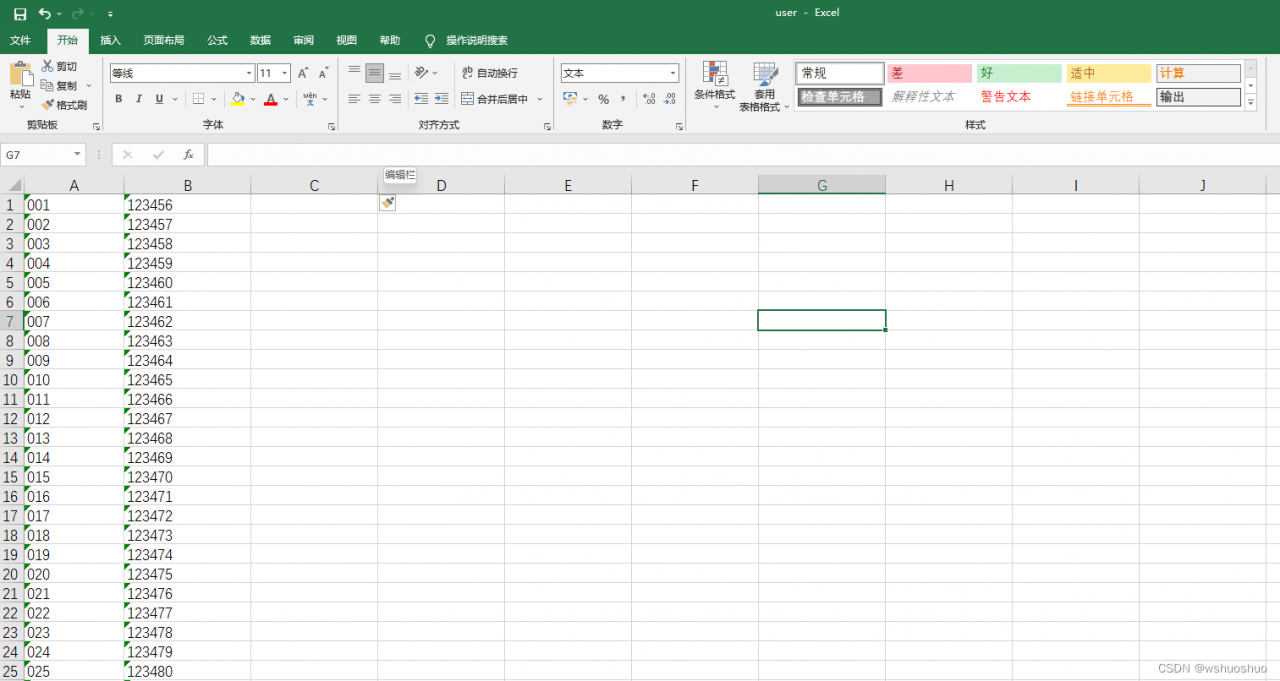Switch to 页面布局 Page Layout tab
The width and height of the screenshot is (1280, 681).
pyautogui.click(x=164, y=40)
